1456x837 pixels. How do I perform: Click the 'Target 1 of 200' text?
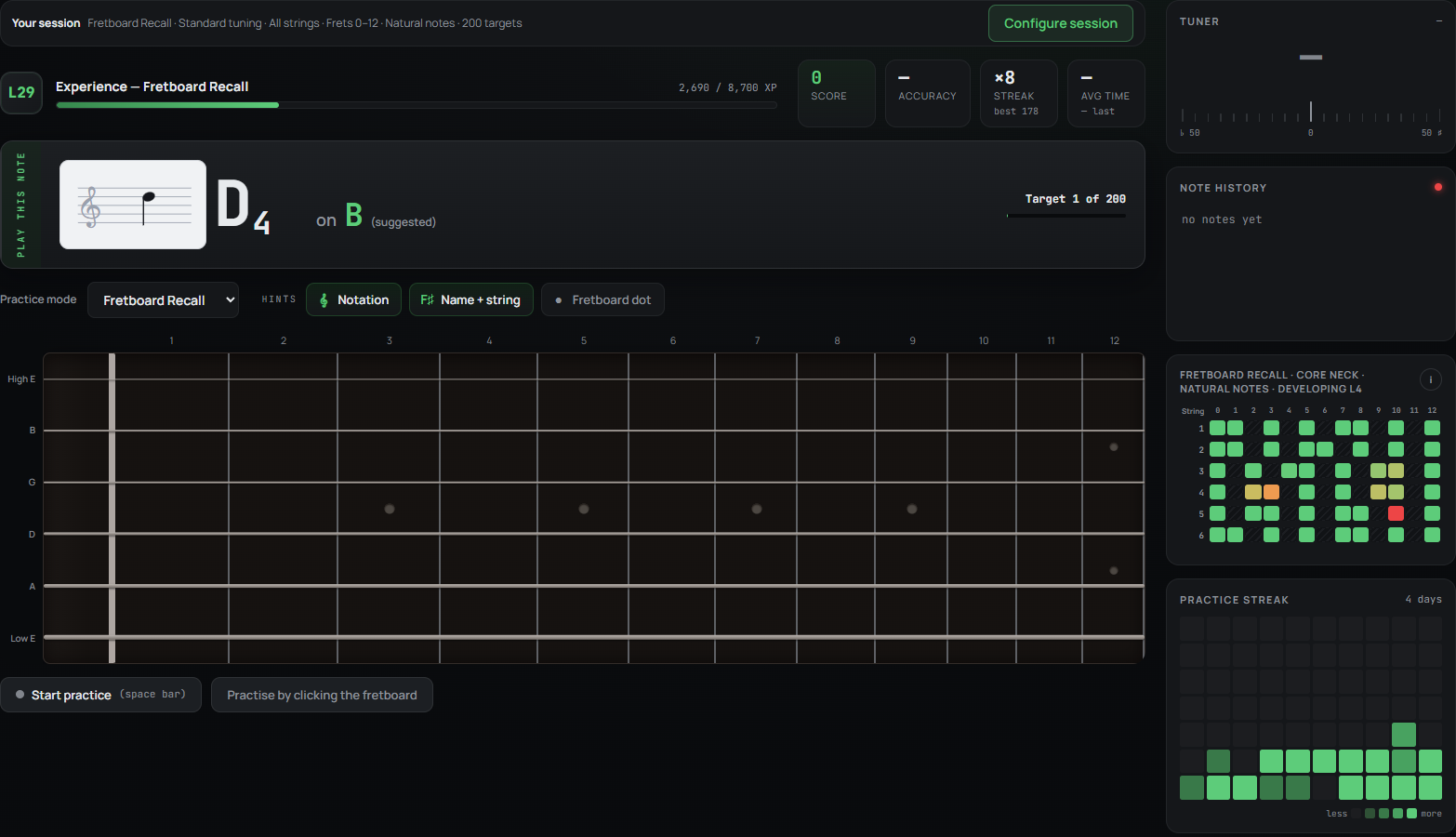(x=1075, y=199)
